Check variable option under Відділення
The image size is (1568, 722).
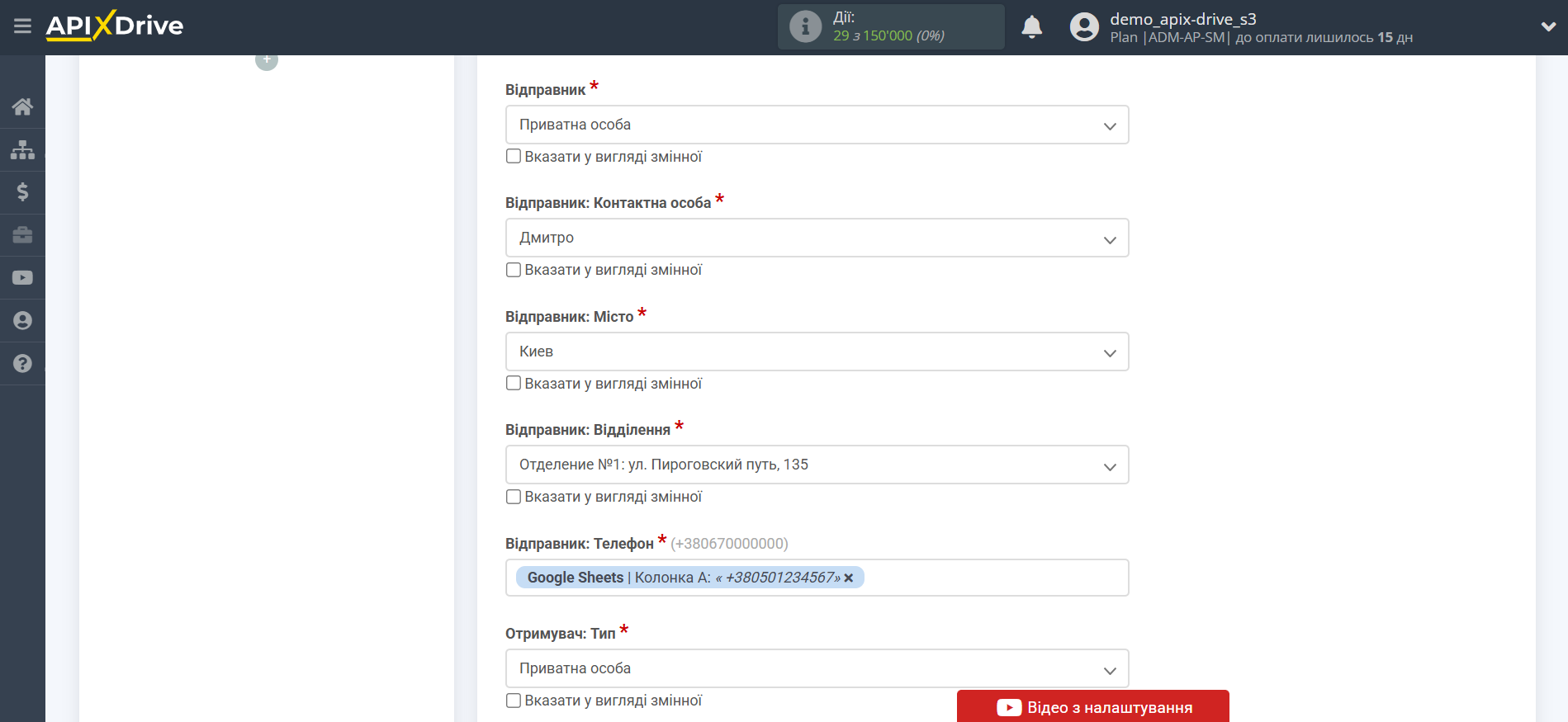(514, 497)
